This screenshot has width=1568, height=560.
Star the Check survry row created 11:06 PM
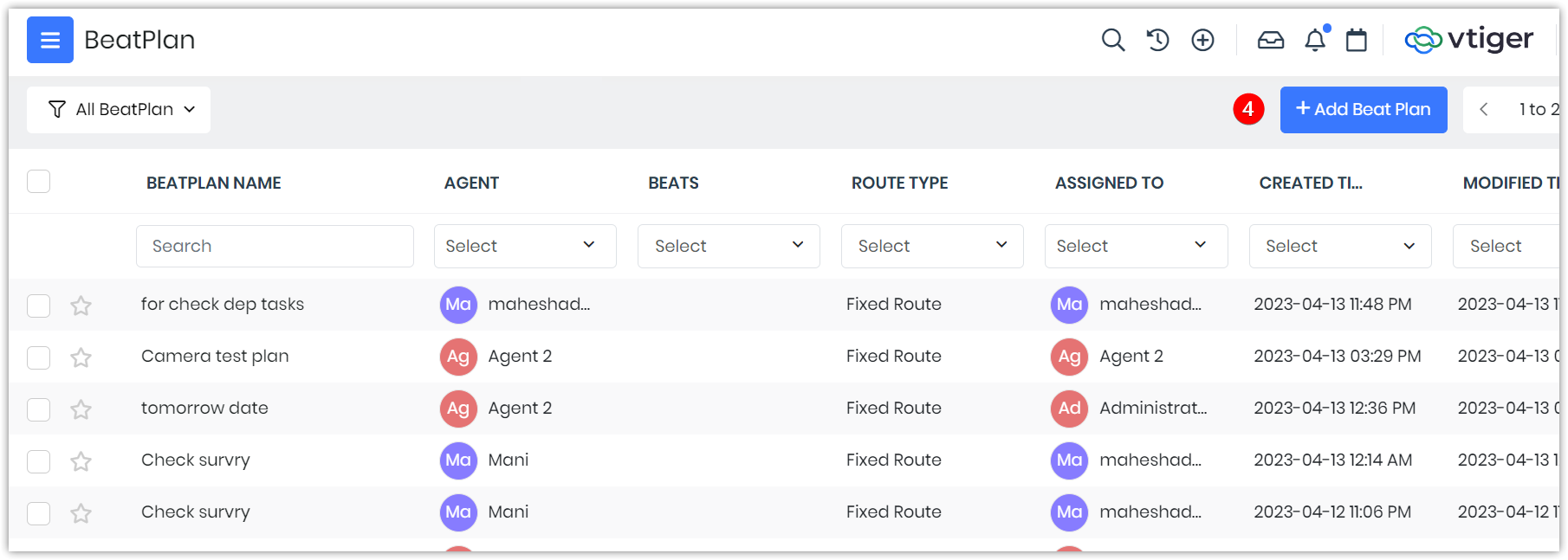[81, 513]
